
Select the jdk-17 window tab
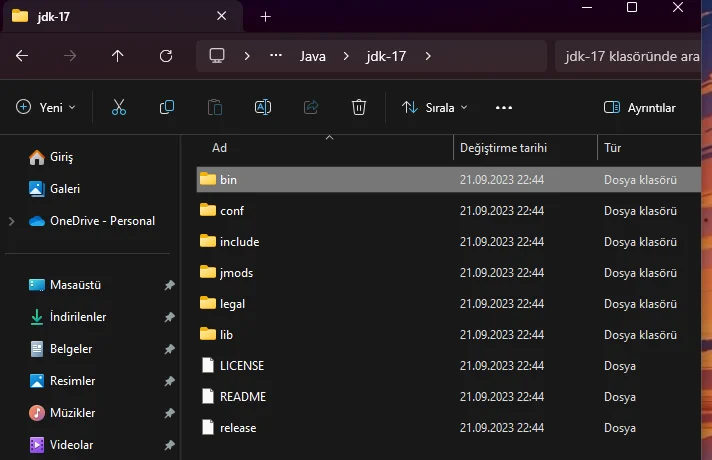[x=123, y=16]
